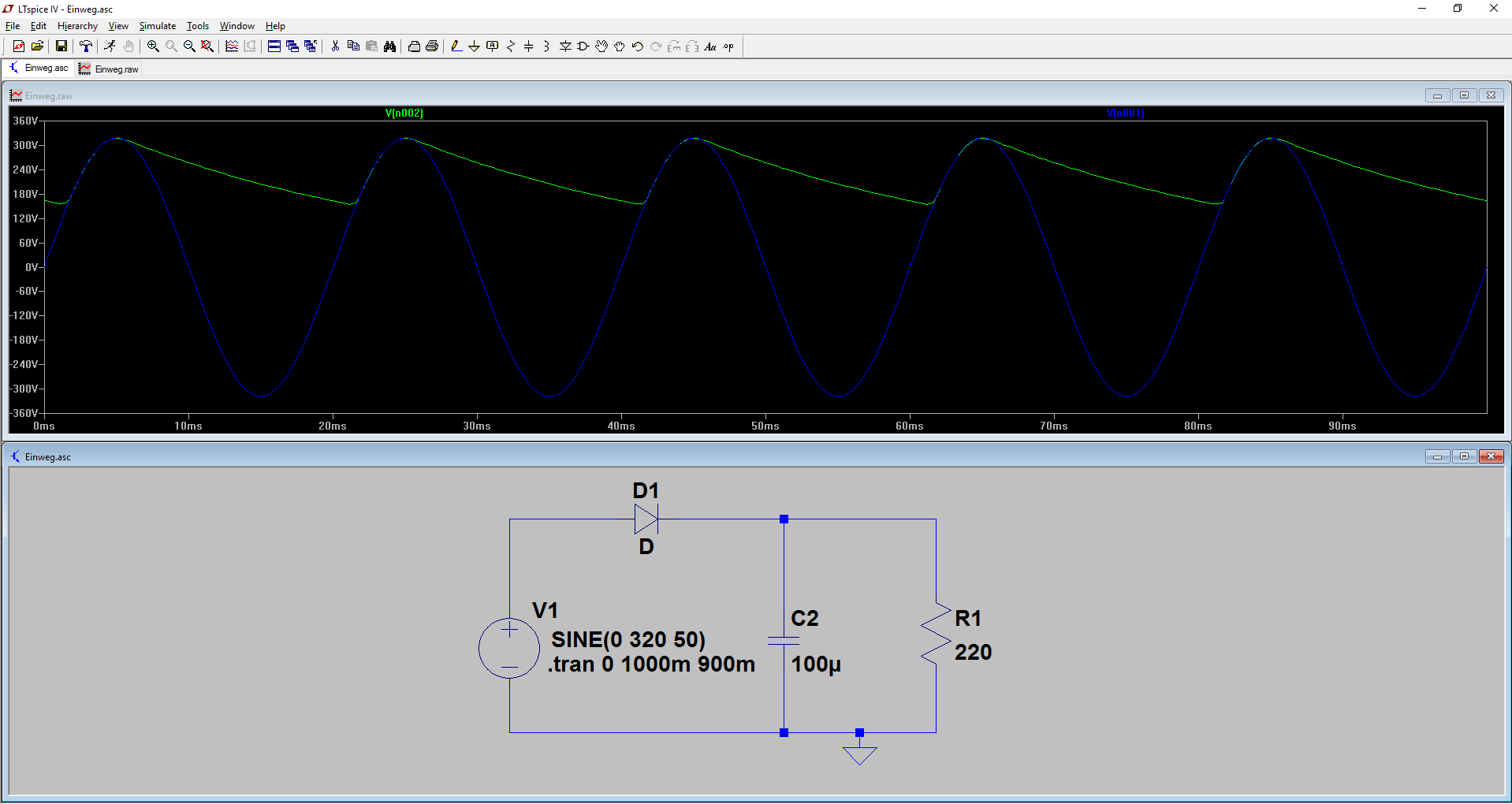1512x804 pixels.
Task: Switch to the Einweg.asc tab
Action: point(39,69)
